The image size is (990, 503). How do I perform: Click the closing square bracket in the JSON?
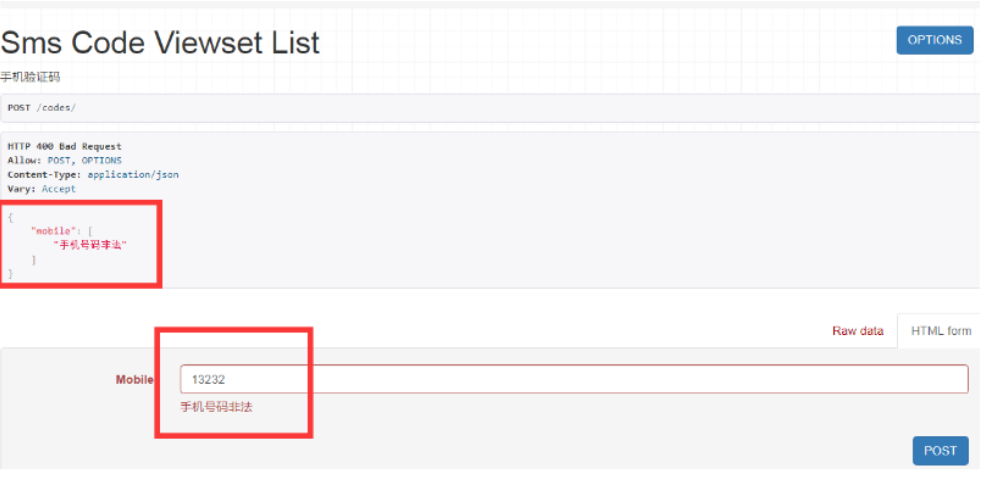[x=34, y=259]
